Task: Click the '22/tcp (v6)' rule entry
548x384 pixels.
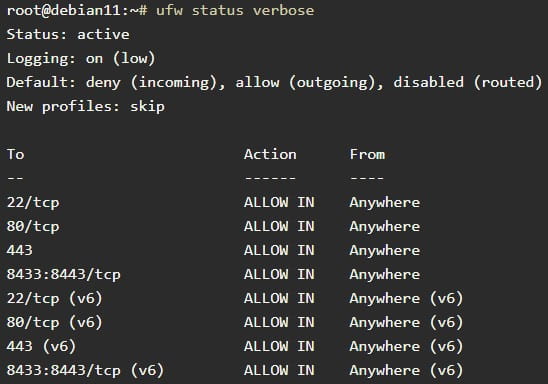Action: pos(55,298)
